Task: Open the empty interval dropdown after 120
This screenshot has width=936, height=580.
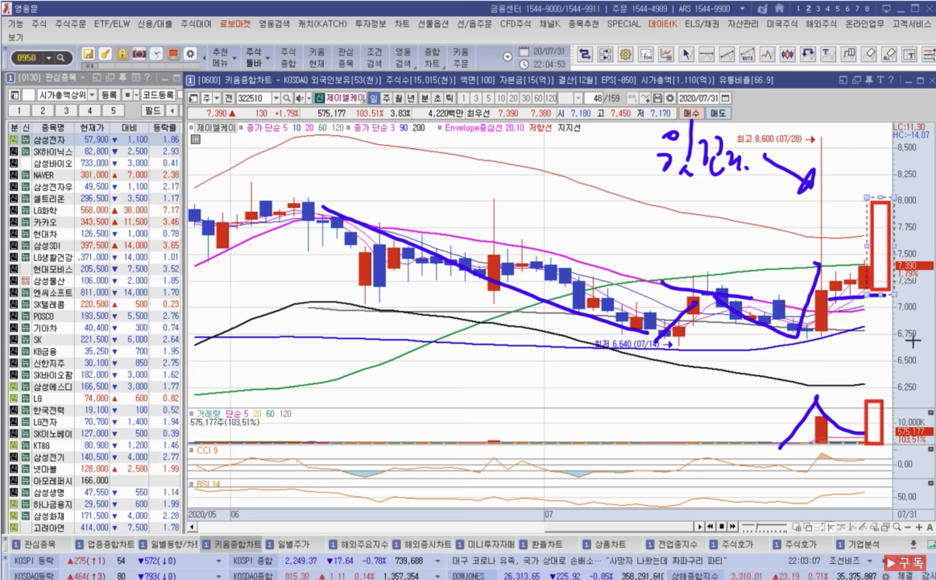Action: [578, 98]
